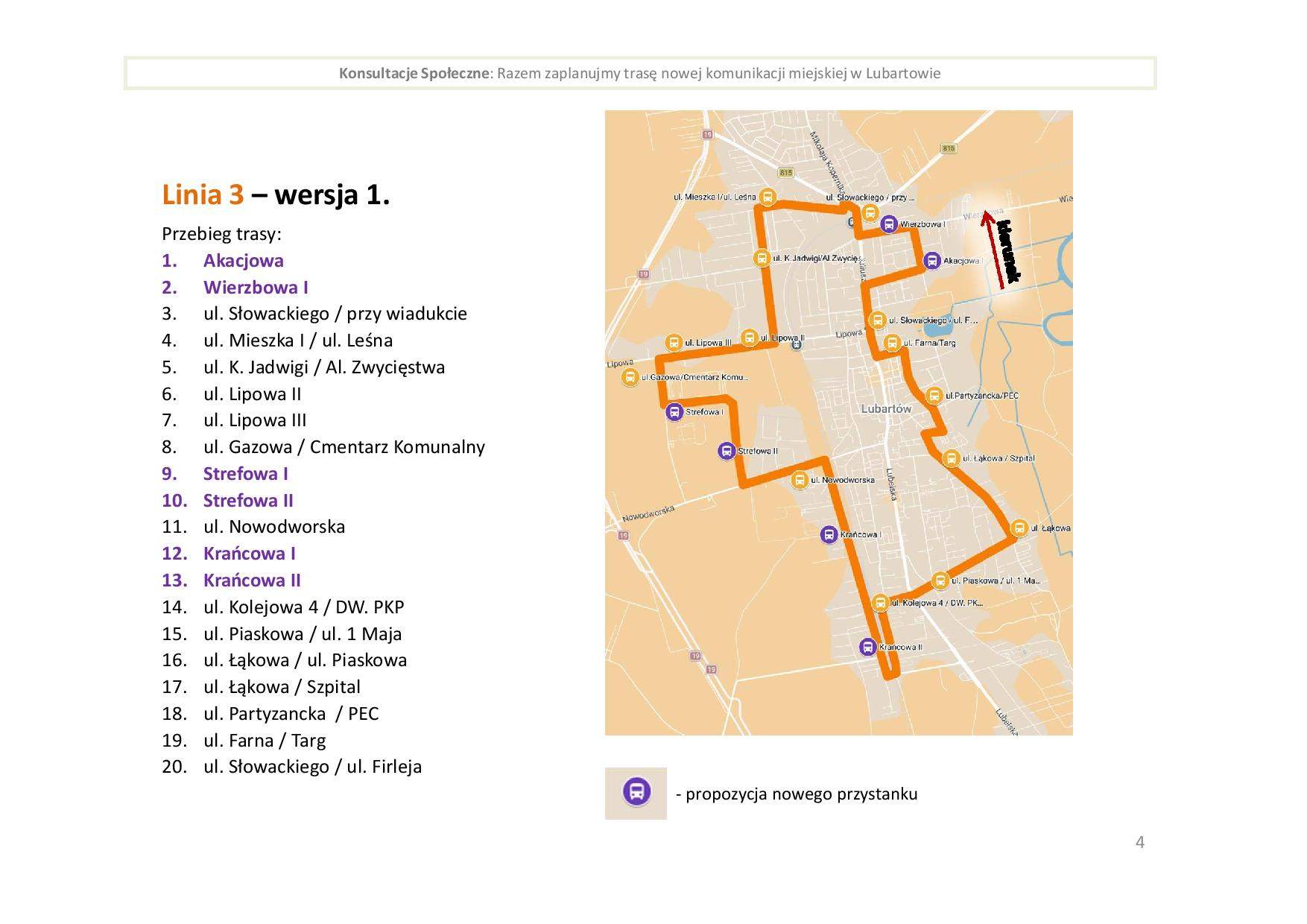Viewport: 1307px width, 924px height.
Task: Click list item 10 'Strefowa II'
Action: click(x=227, y=501)
